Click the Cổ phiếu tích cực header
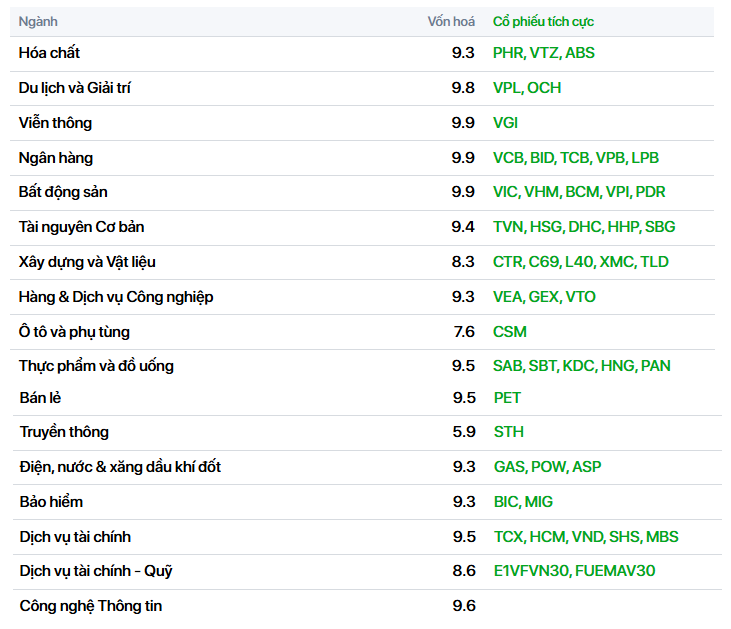This screenshot has height=629, width=731. pyautogui.click(x=543, y=21)
